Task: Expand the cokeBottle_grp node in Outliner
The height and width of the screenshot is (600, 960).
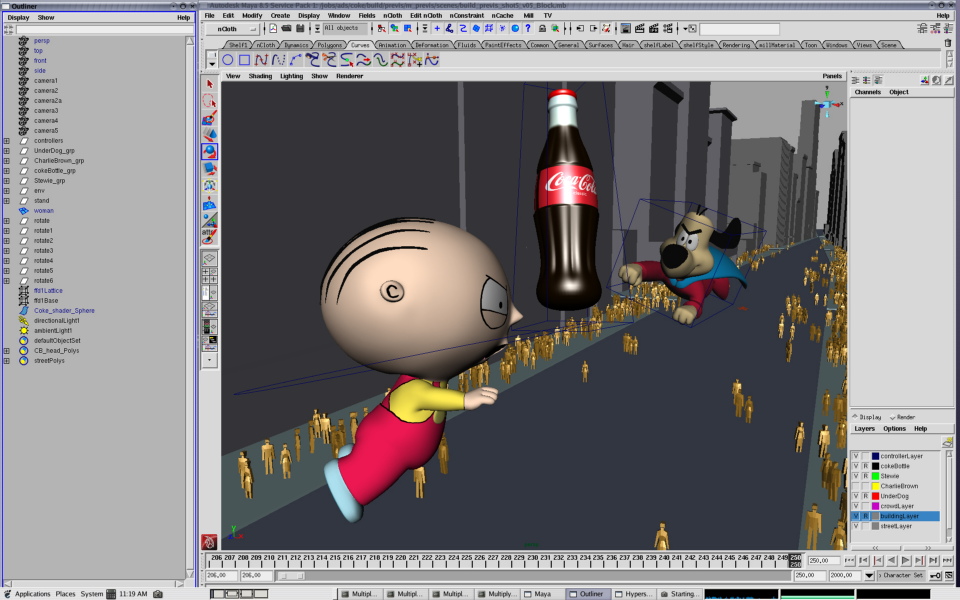Action: coord(7,171)
